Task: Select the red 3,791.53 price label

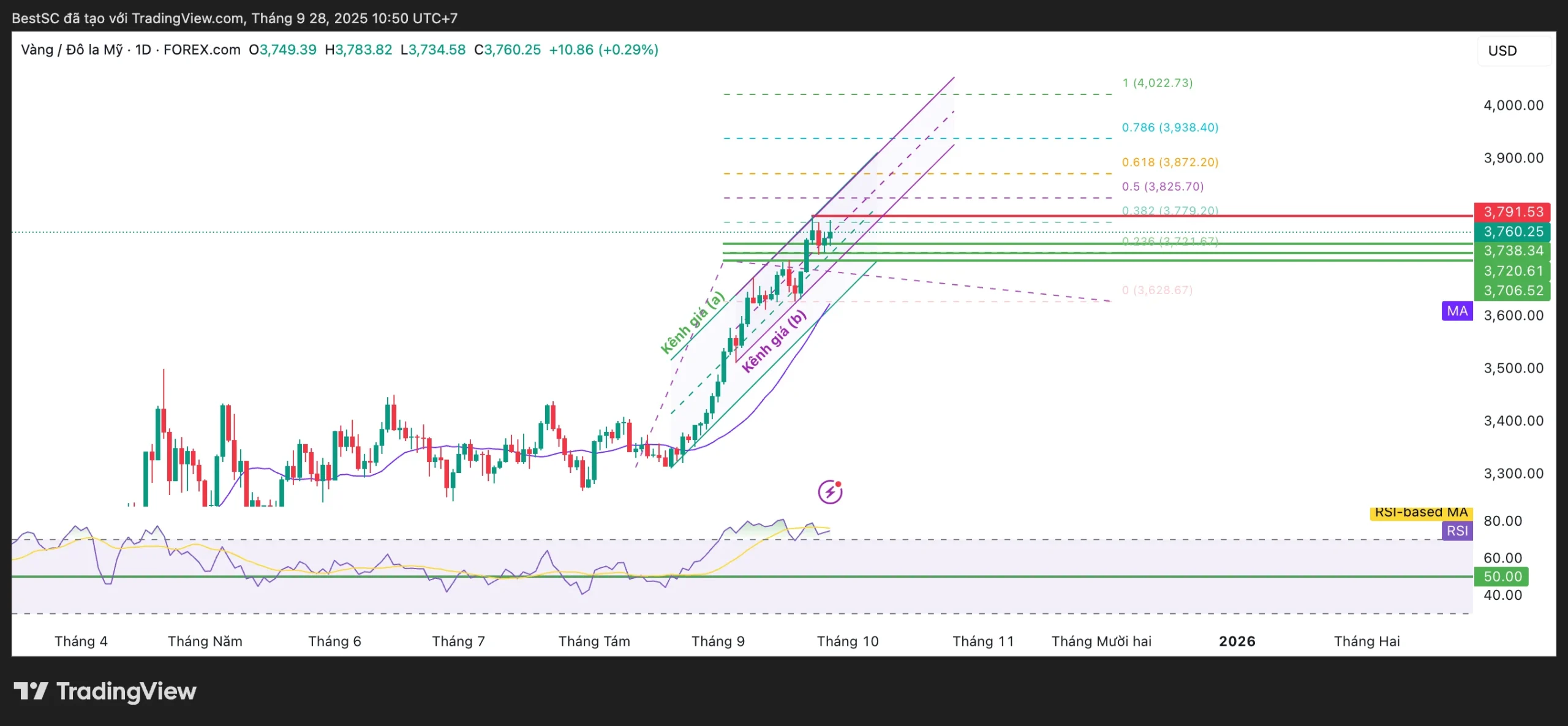Action: [1512, 212]
